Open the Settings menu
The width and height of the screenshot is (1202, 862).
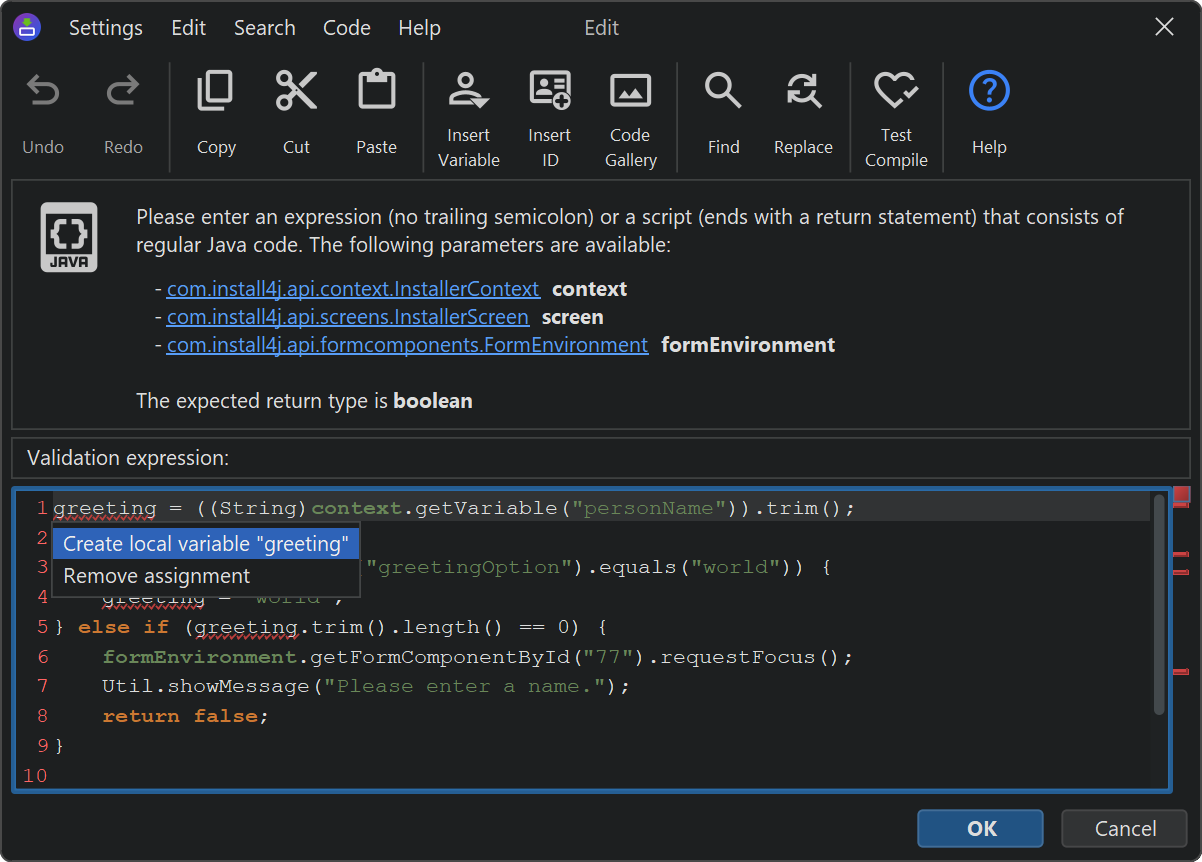105,28
